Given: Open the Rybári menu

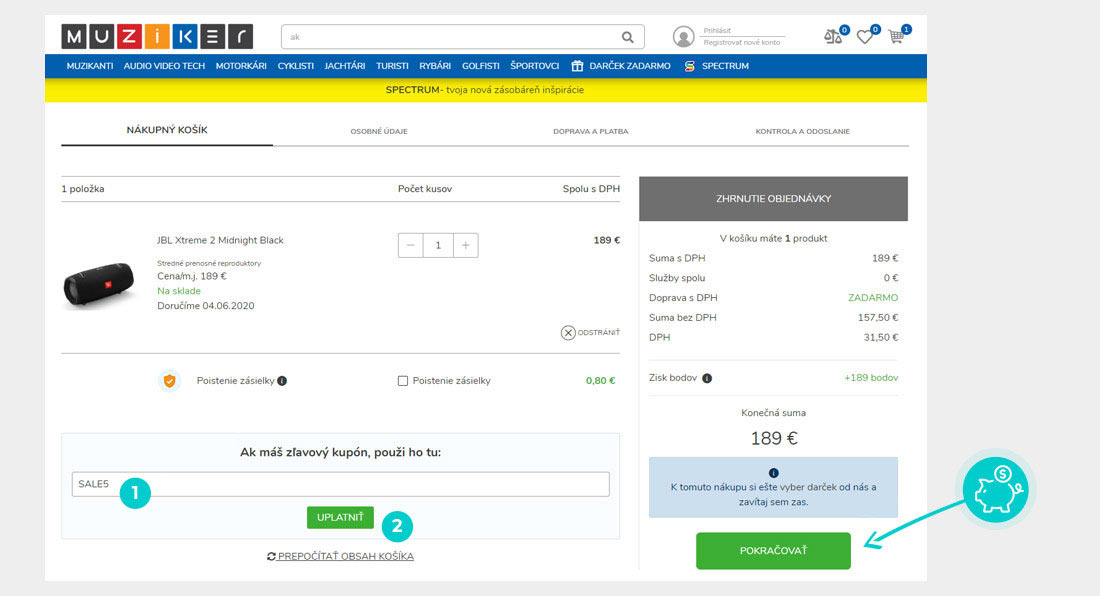Looking at the screenshot, I should point(435,66).
